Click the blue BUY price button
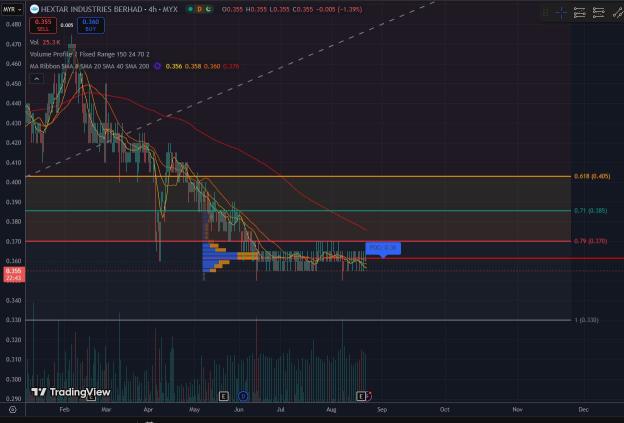This screenshot has height=423, width=624. [91, 25]
